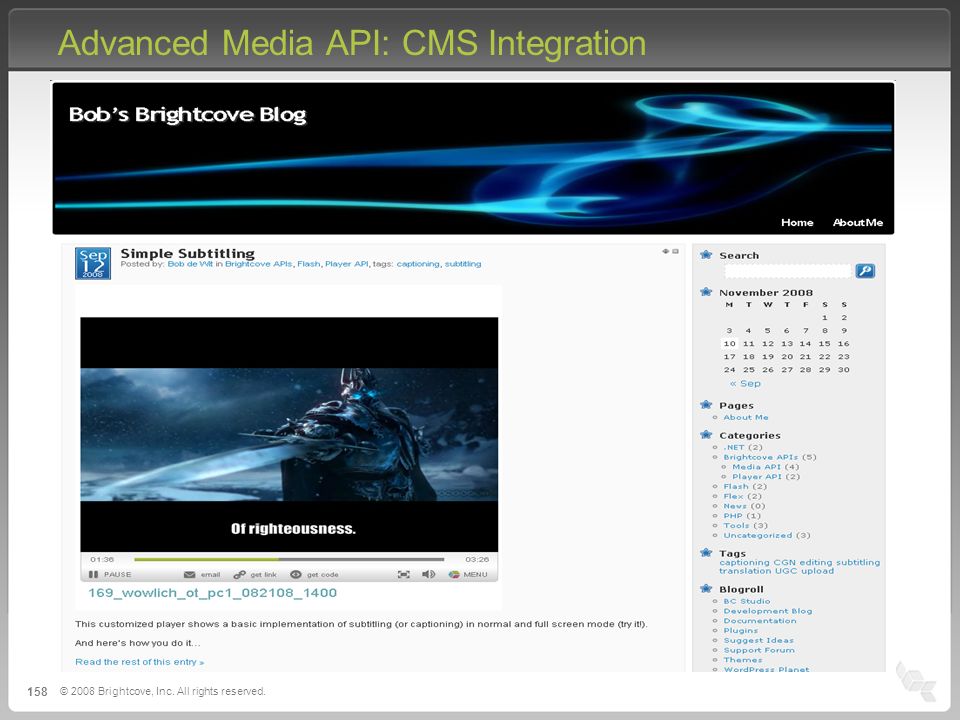Open the Flex category
Viewport: 960px width, 720px height.
pyautogui.click(x=733, y=497)
